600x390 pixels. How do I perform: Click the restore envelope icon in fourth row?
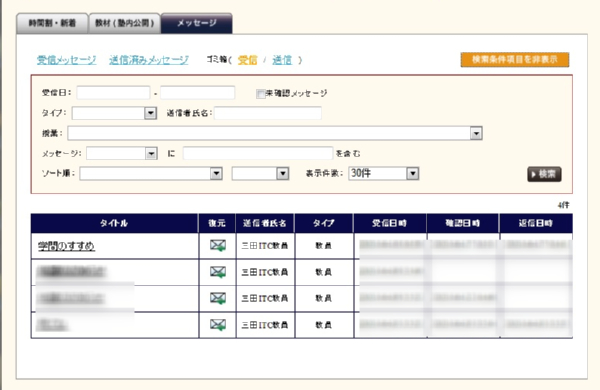tap(218, 325)
